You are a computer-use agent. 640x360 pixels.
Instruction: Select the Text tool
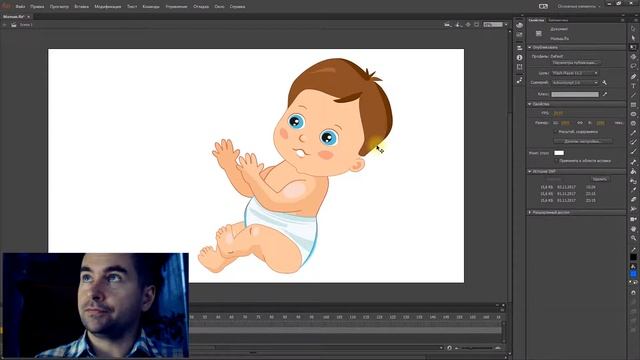[633, 86]
